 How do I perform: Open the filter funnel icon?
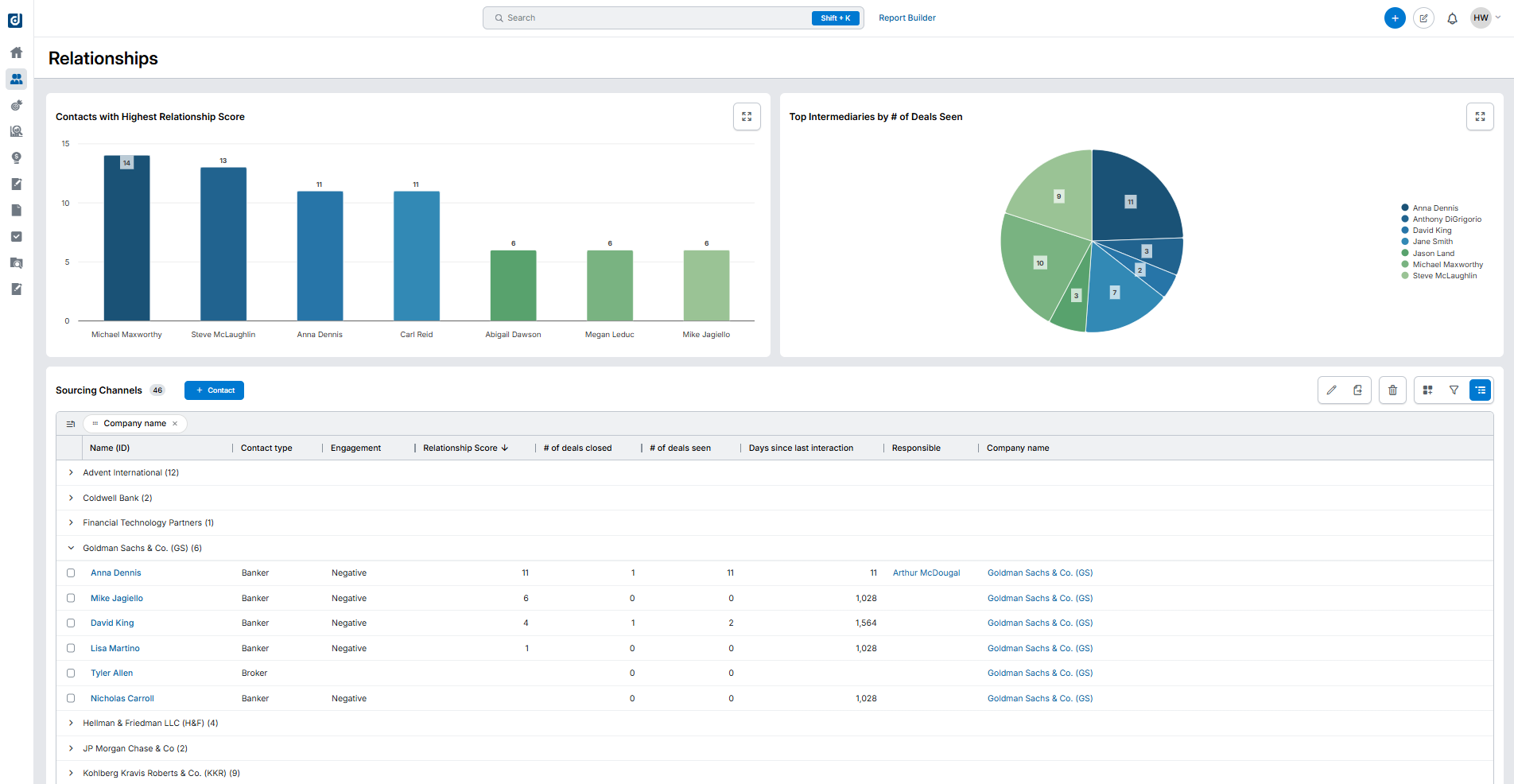tap(1454, 390)
